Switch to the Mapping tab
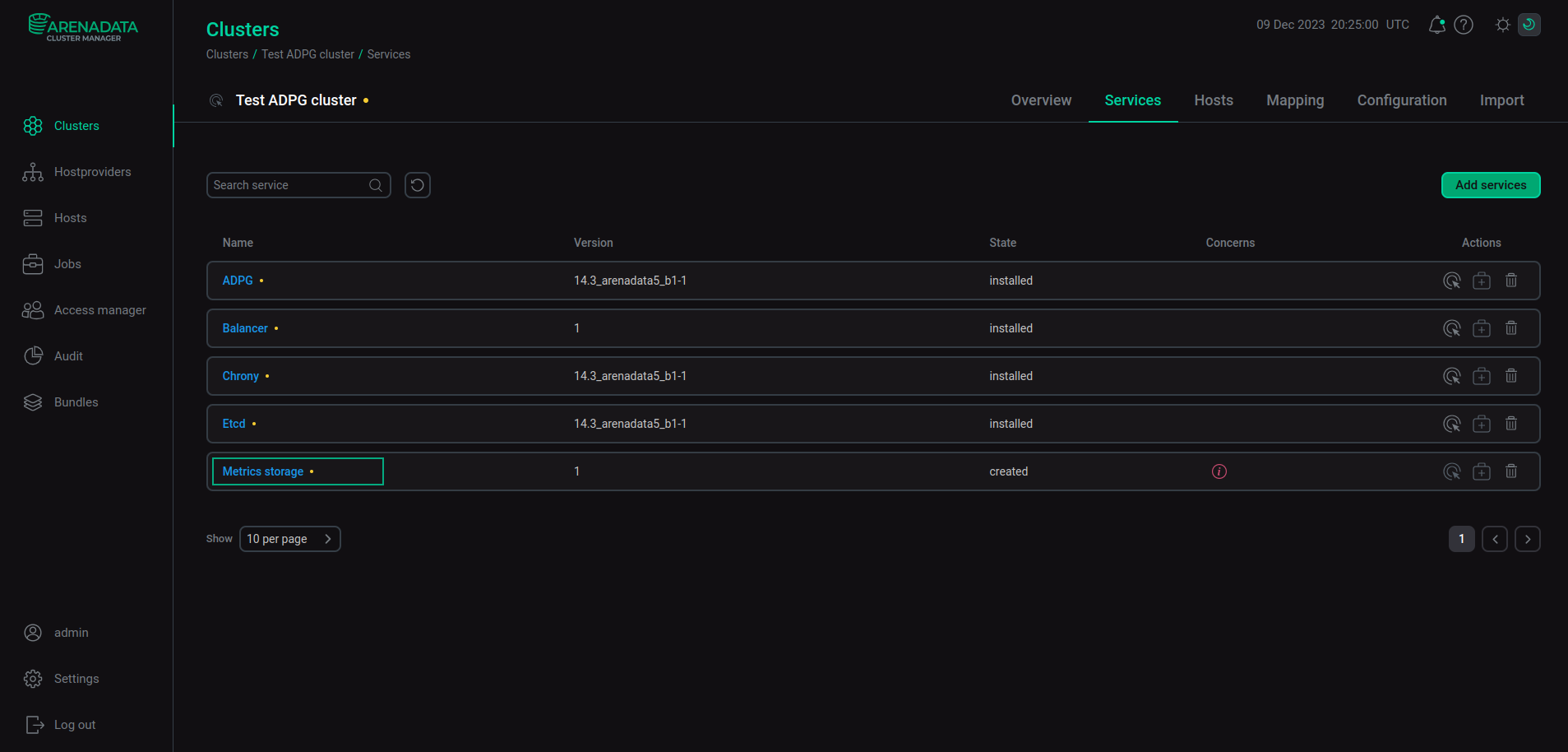This screenshot has height=752, width=1568. click(x=1295, y=100)
